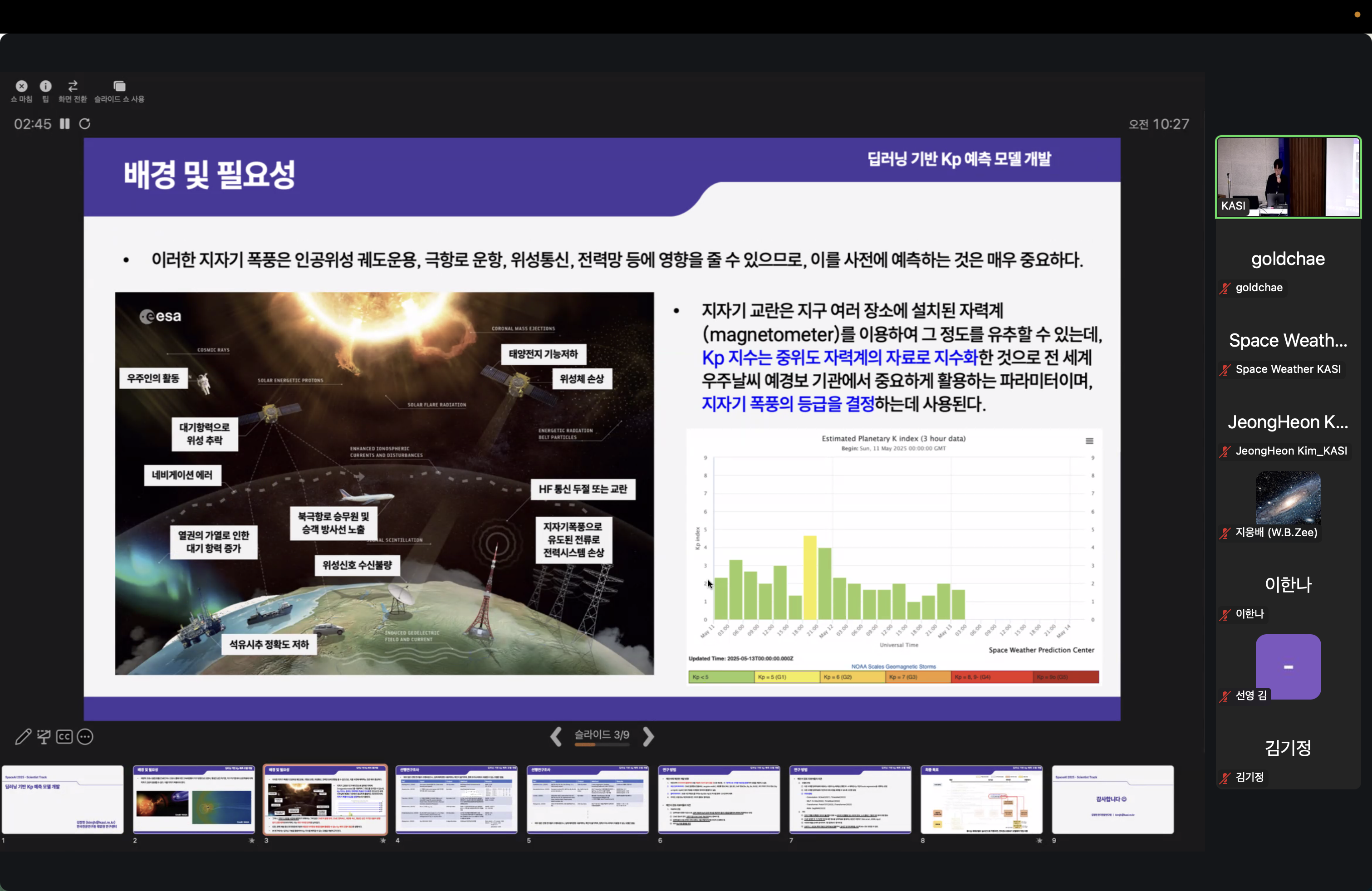This screenshot has width=1372, height=891.
Task: Click goldchae's muted microphone icon
Action: (1225, 288)
